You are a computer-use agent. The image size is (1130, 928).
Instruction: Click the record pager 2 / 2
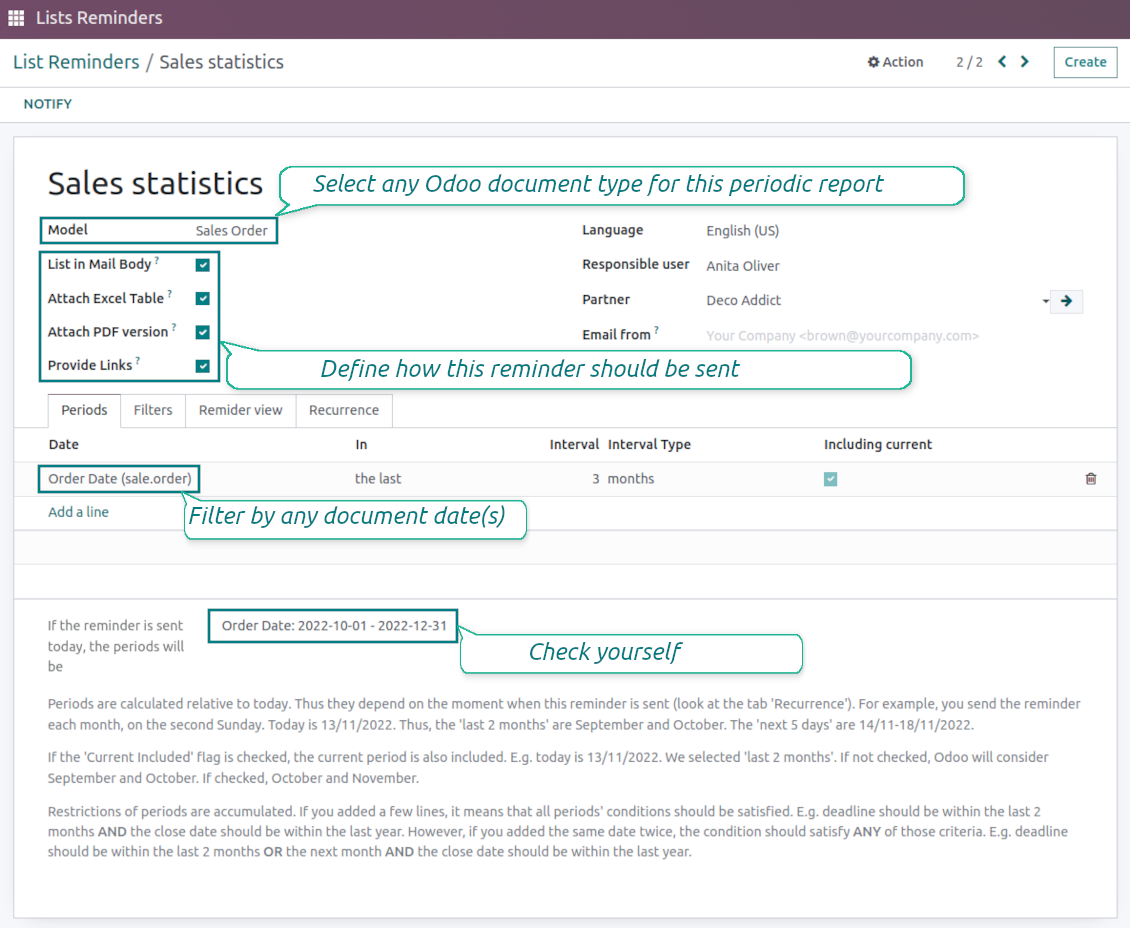pos(969,62)
